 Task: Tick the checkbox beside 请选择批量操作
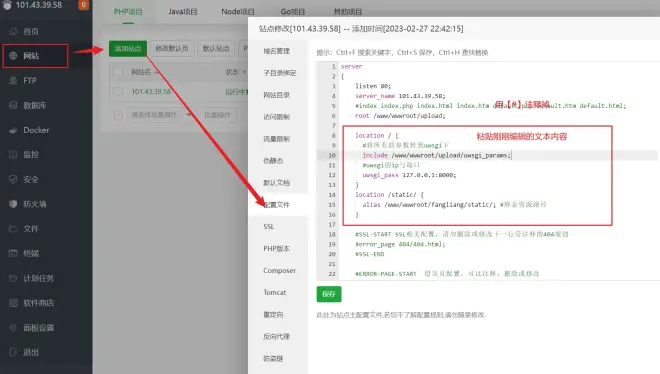118,115
